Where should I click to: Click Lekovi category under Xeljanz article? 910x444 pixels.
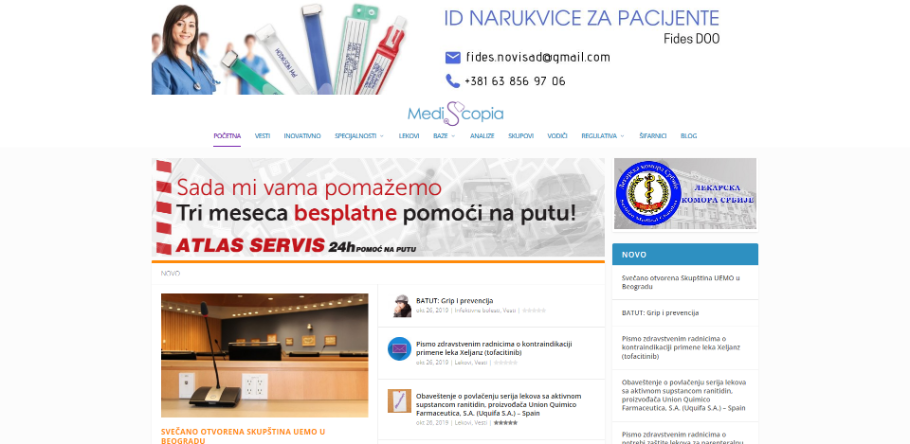pos(463,362)
